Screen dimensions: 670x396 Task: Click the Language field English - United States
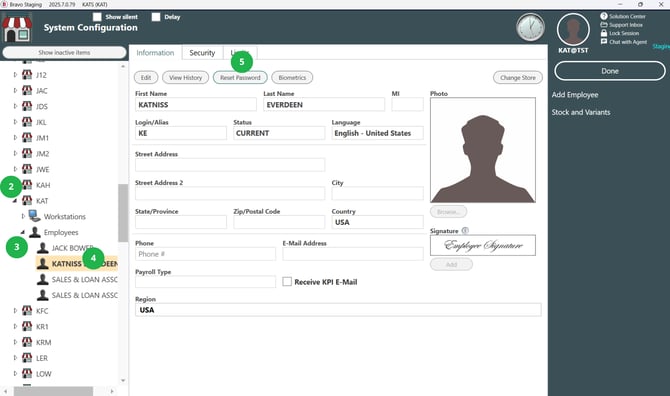[377, 133]
